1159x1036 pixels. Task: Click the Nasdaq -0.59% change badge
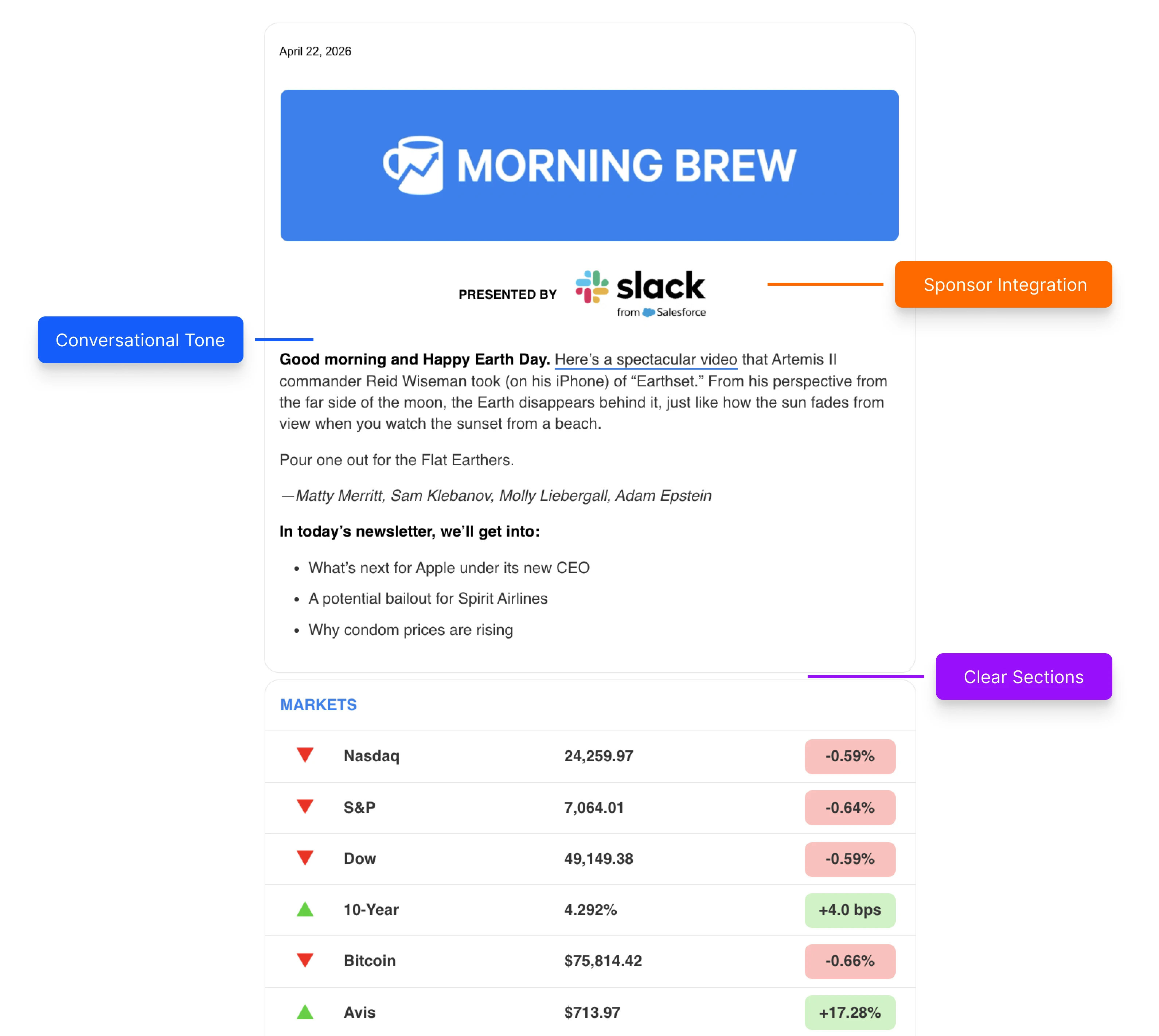(850, 756)
